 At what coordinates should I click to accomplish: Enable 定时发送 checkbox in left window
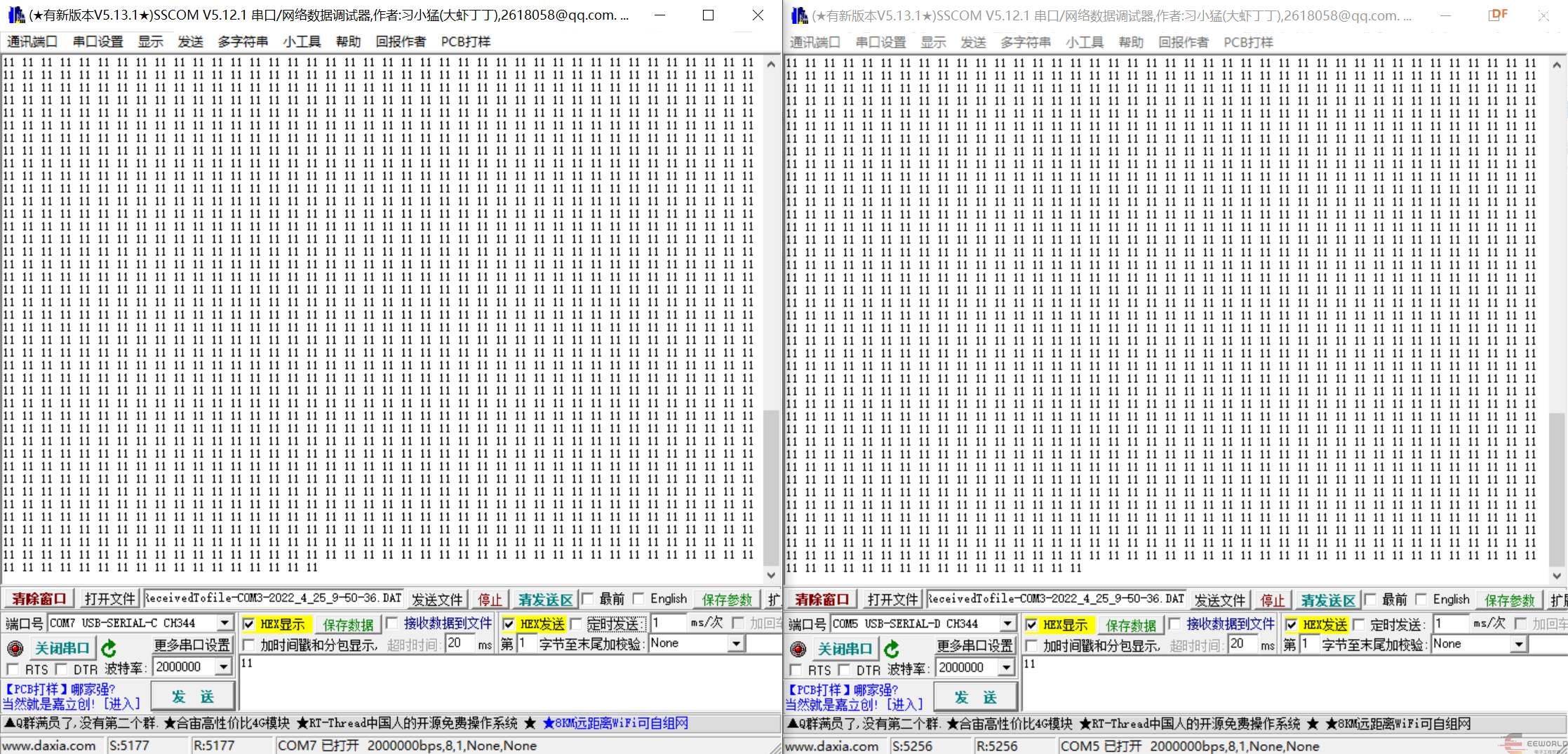[x=576, y=624]
